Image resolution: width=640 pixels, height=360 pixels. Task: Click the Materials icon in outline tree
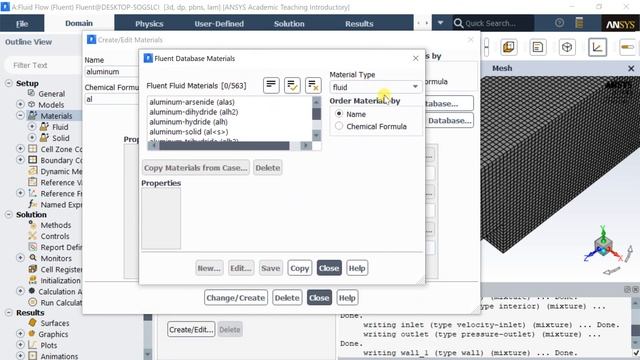pos(33,116)
